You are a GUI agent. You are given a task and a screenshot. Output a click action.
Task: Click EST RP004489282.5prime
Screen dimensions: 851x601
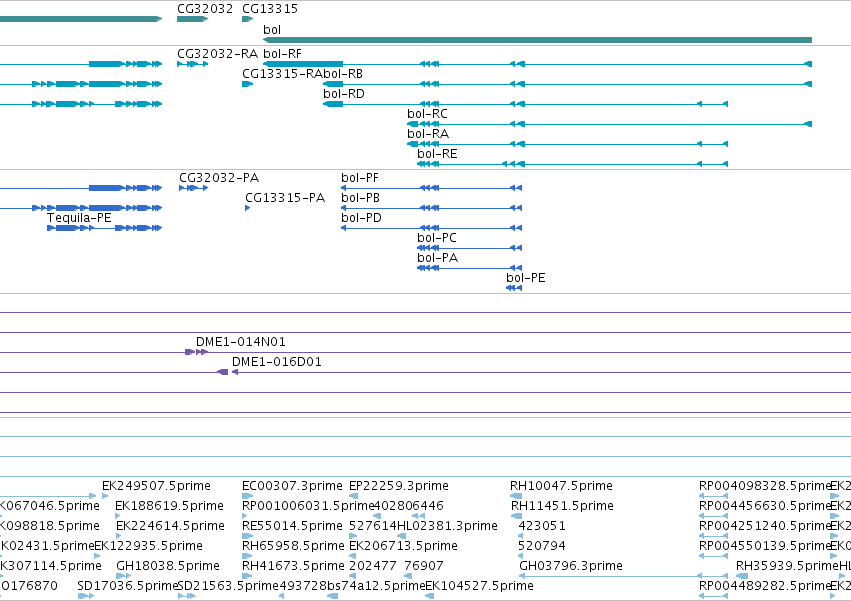[764, 586]
